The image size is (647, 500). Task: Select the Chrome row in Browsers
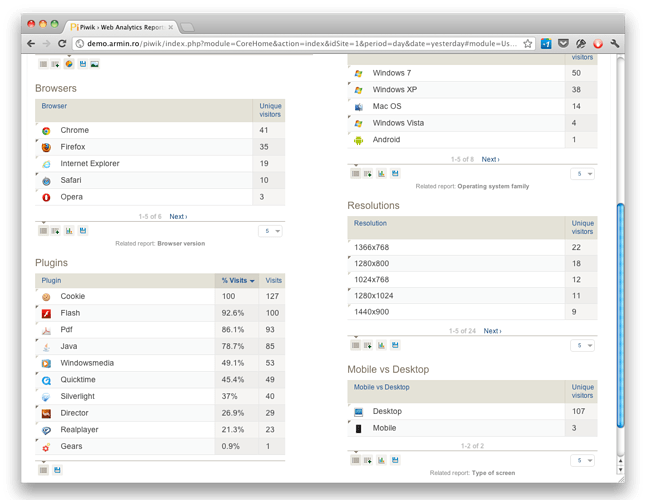click(x=160, y=130)
